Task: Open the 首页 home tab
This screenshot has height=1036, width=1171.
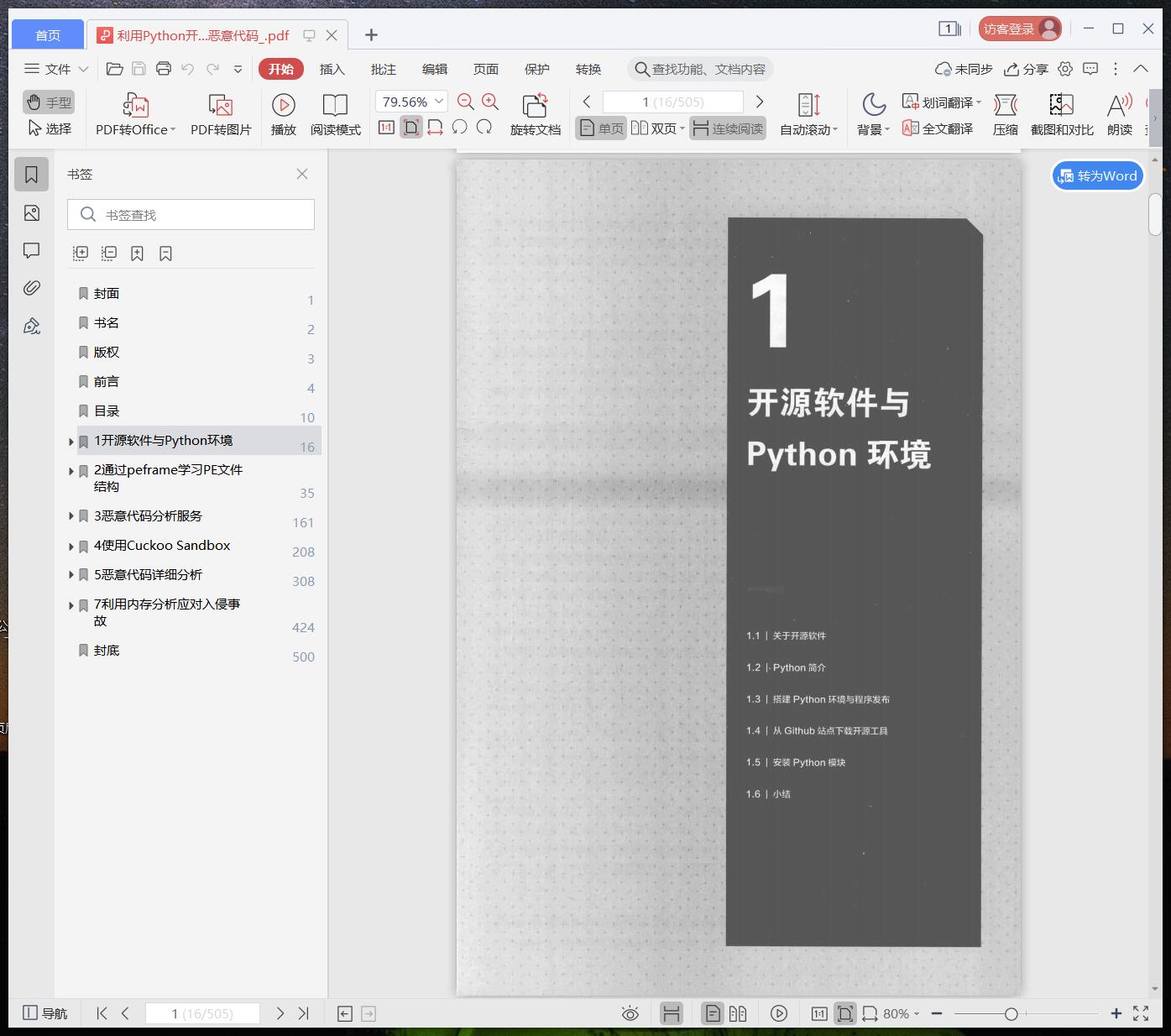Action: point(48,34)
